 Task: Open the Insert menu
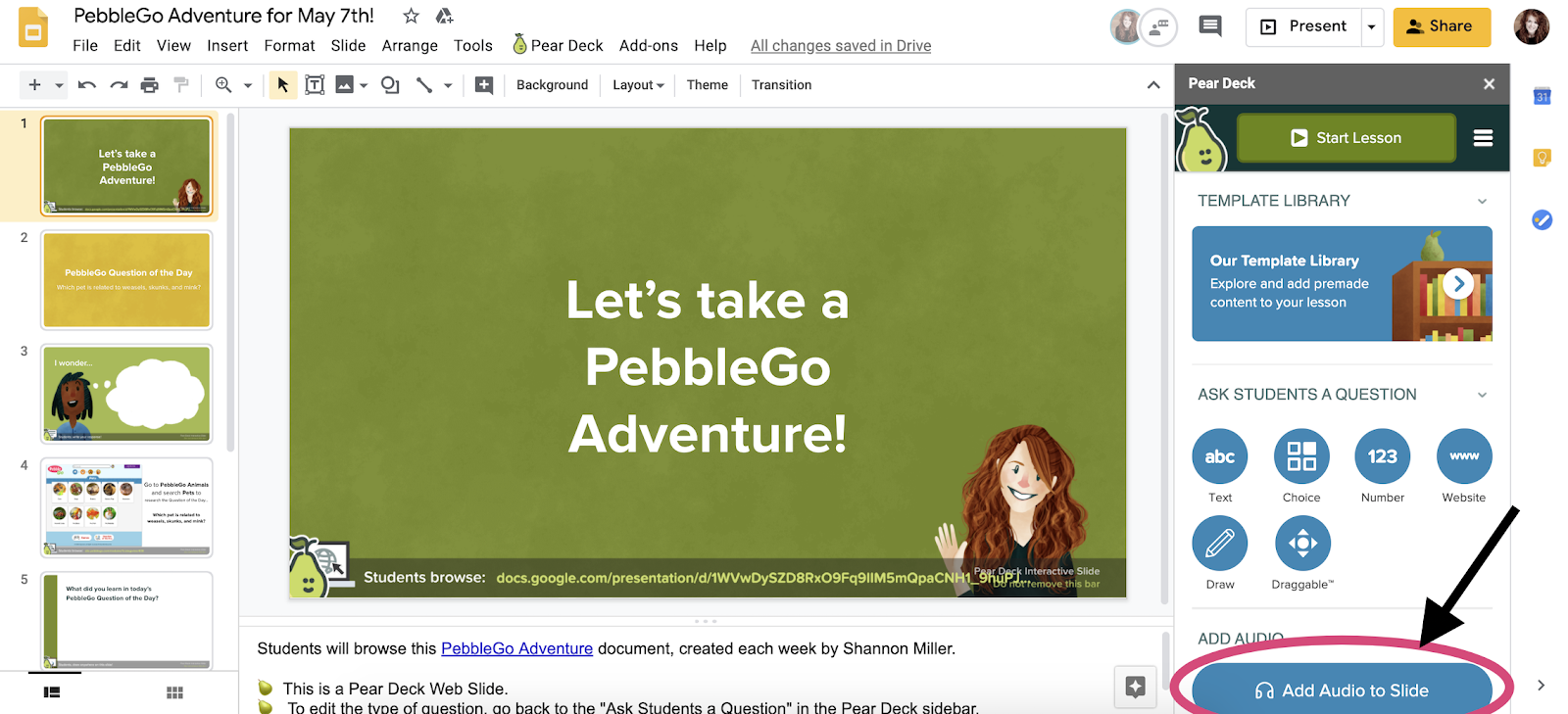click(x=227, y=45)
